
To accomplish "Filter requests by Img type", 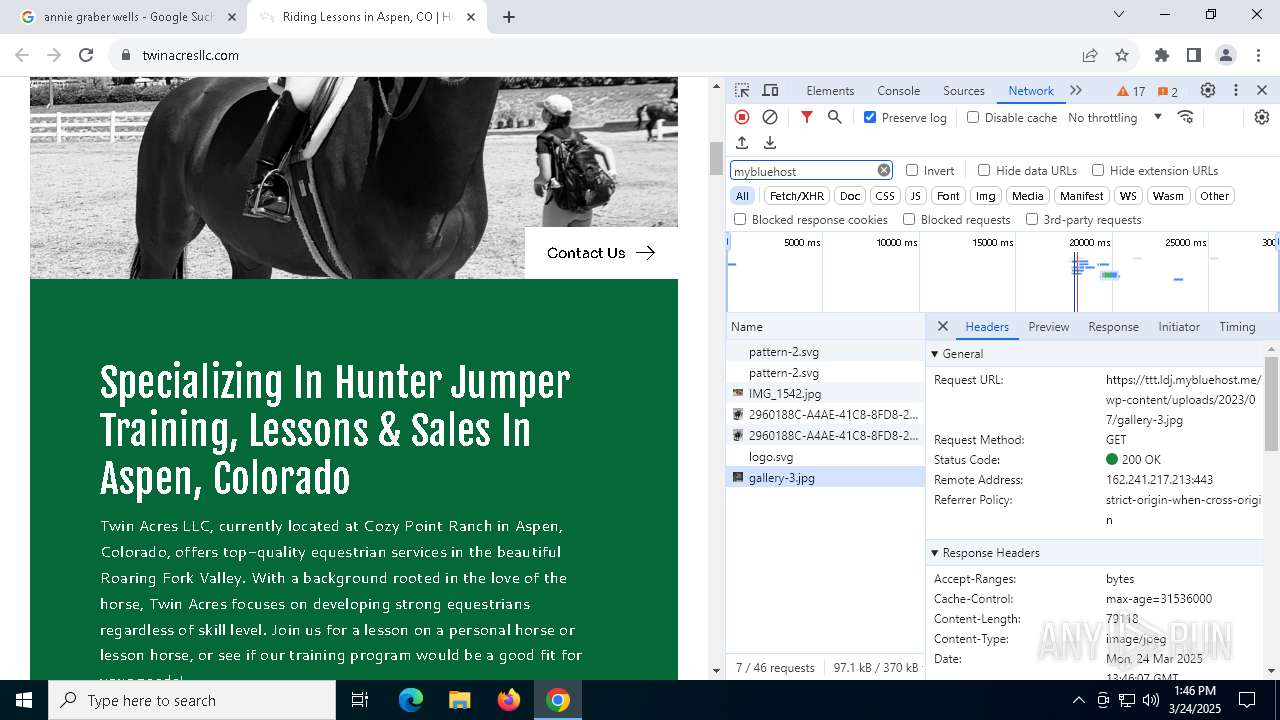I will [x=986, y=196].
